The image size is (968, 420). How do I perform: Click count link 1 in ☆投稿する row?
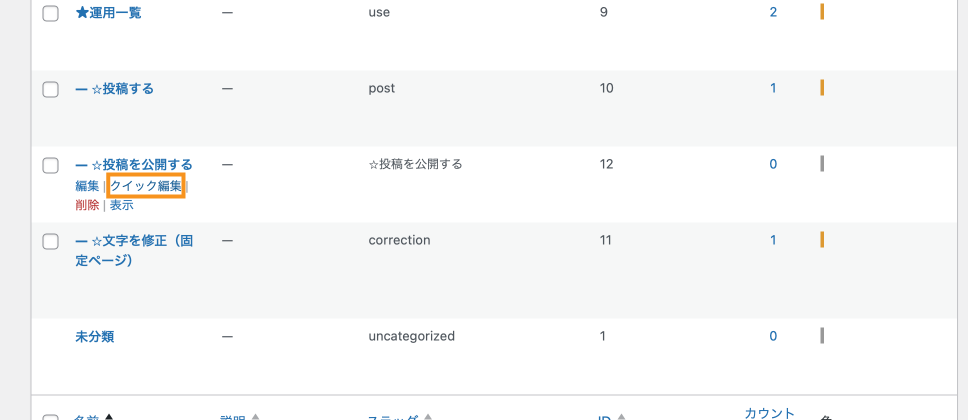(773, 89)
